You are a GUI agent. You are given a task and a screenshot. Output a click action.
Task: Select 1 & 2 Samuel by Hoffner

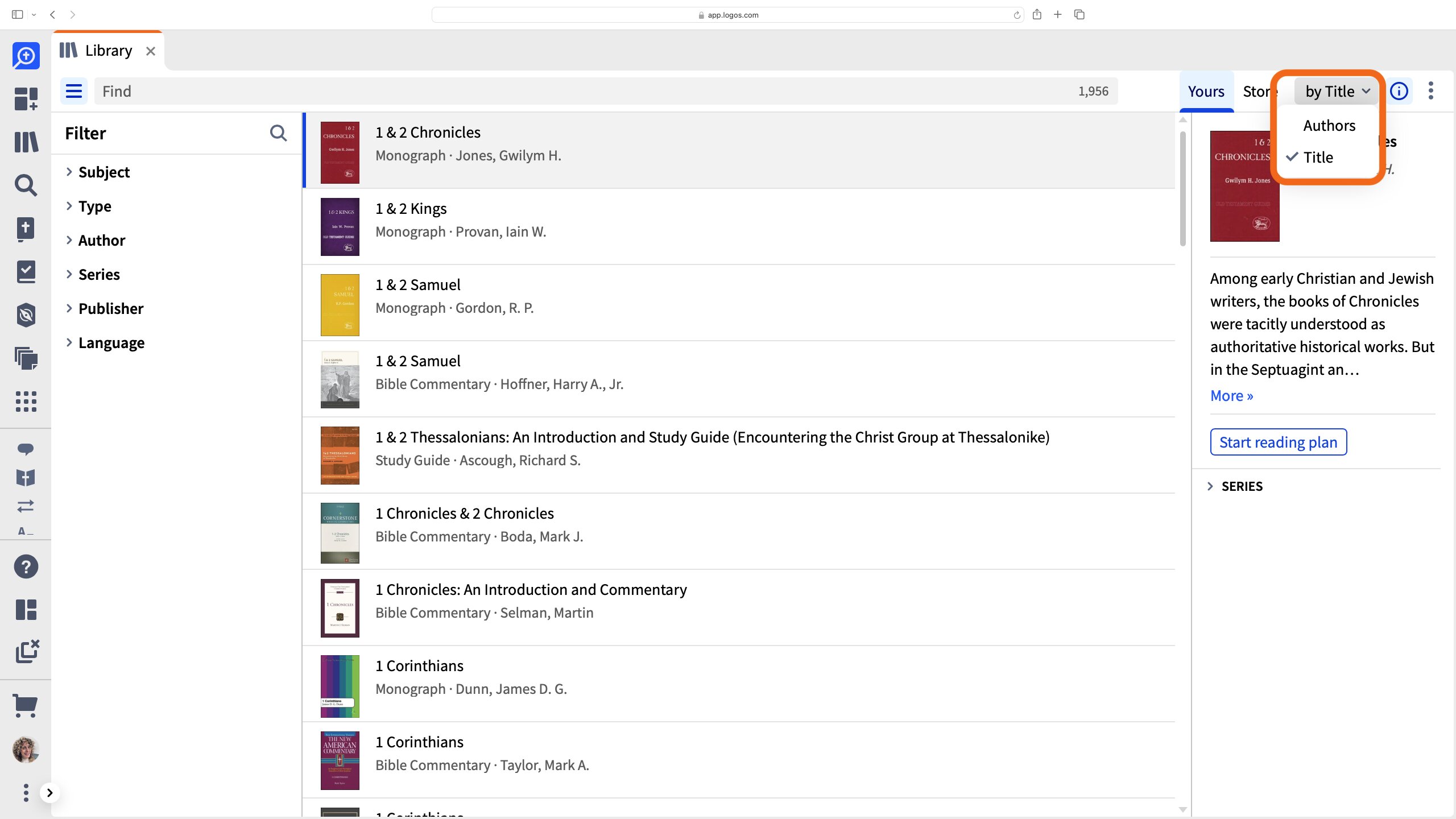coord(739,379)
